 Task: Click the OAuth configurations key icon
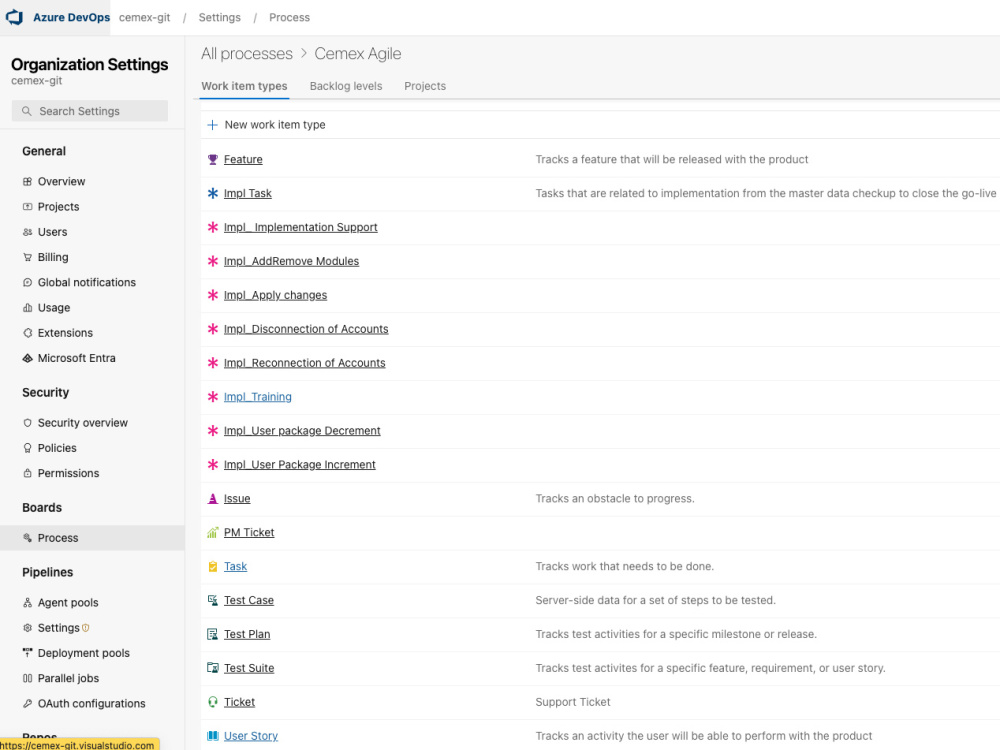[27, 703]
